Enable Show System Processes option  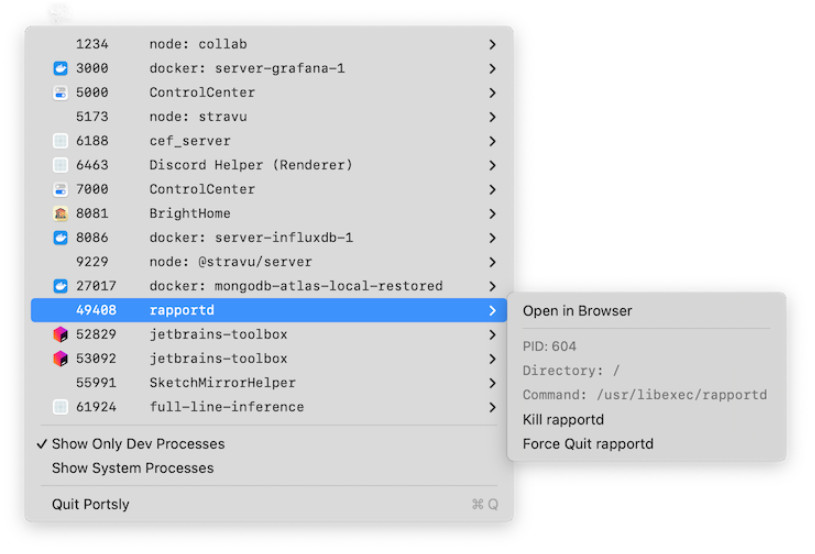pos(133,468)
